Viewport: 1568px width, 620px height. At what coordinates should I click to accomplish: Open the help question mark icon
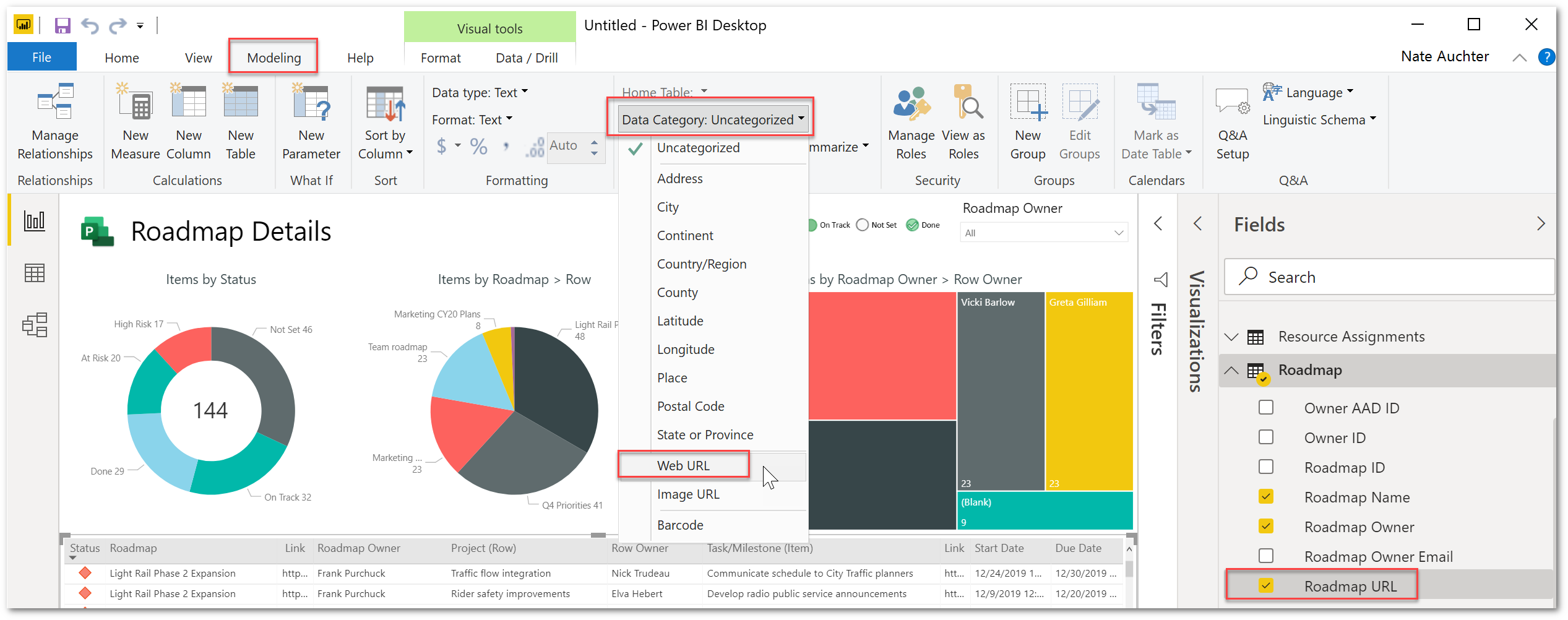point(1546,57)
